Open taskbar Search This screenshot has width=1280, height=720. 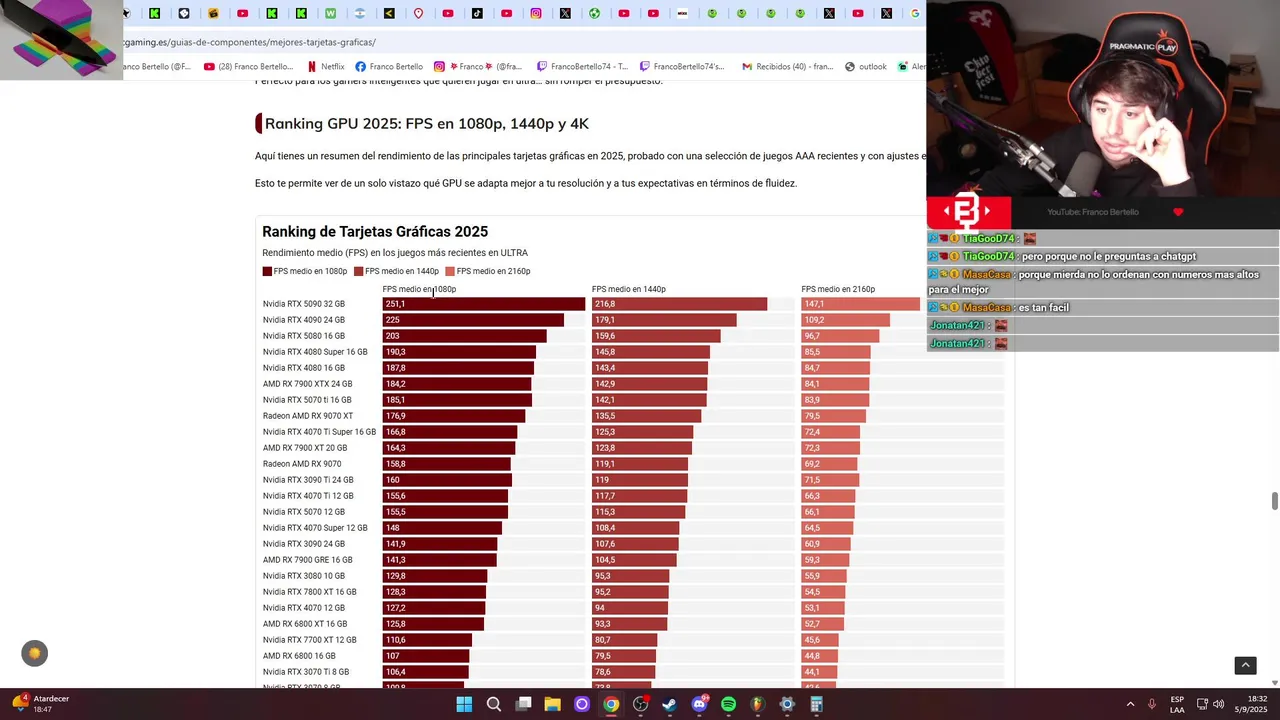494,704
